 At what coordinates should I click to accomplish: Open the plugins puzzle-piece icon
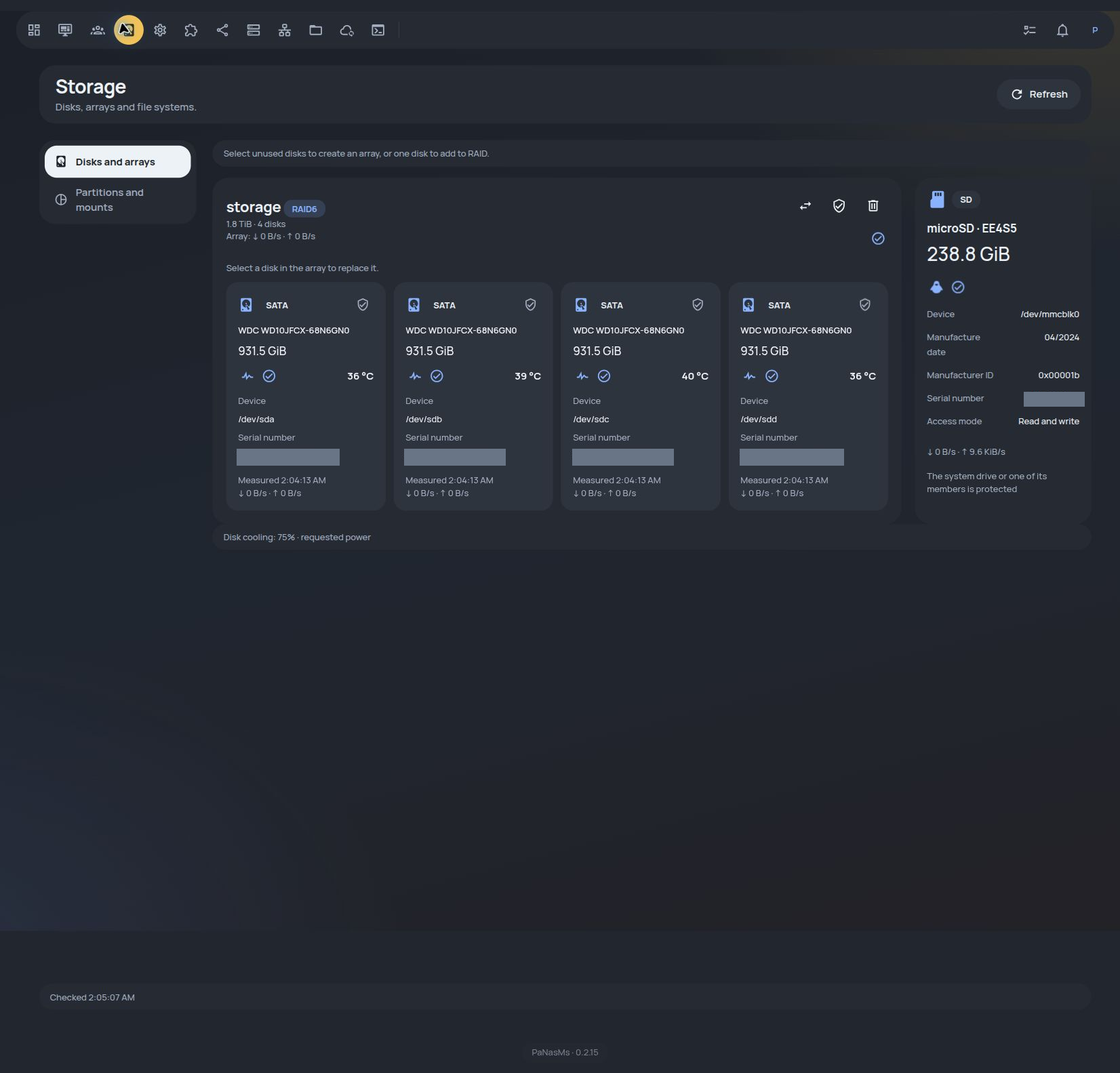(191, 30)
